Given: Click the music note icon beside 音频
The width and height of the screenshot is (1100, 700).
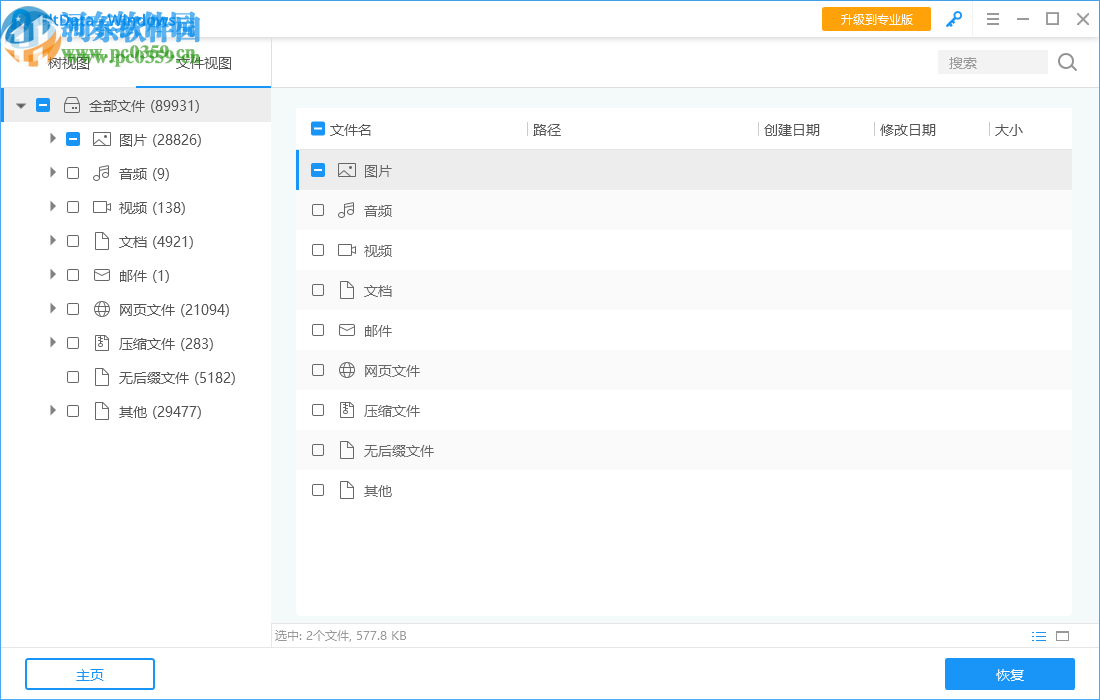Looking at the screenshot, I should coord(347,210).
